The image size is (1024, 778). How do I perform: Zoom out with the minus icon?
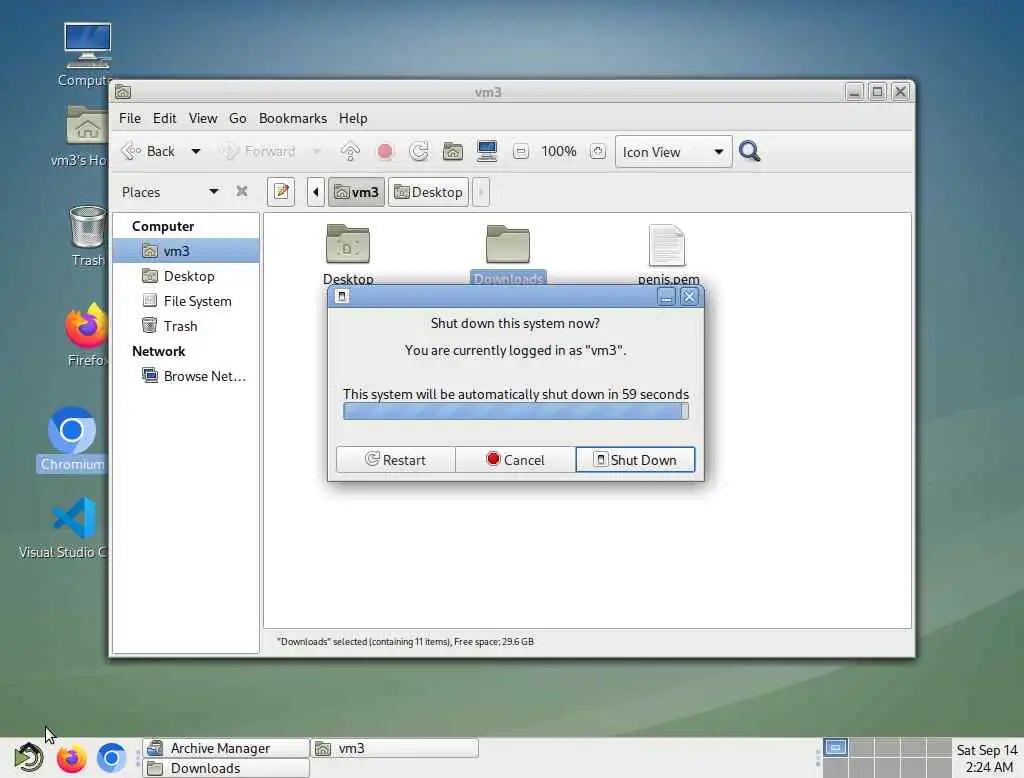tap(520, 152)
